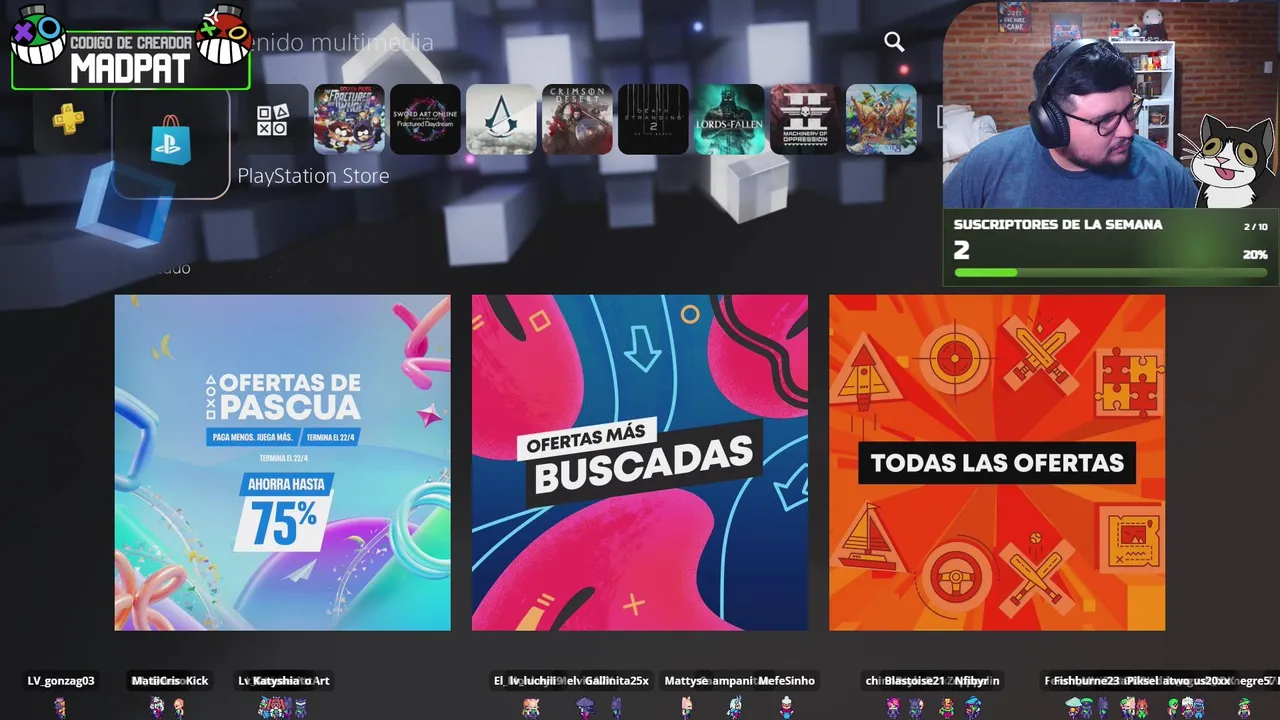This screenshot has height=720, width=1280.
Task: Click the Suscriptores de la Semana heading
Action: tap(1058, 225)
